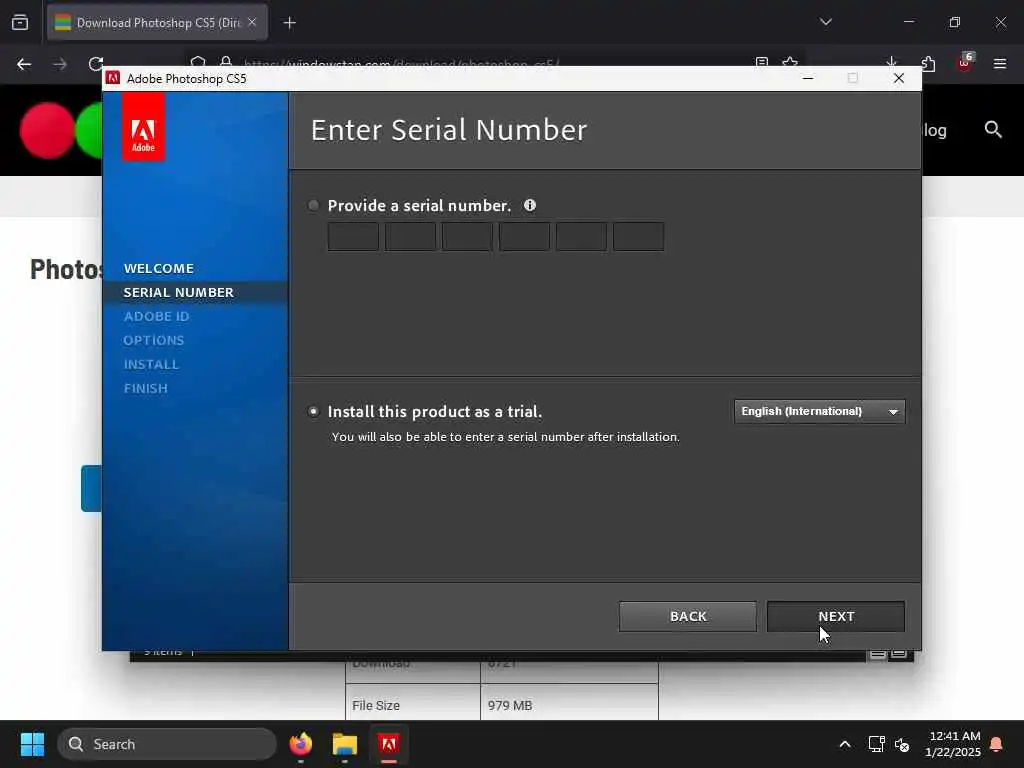The image size is (1024, 768).
Task: Select the OPTIONS step in sidebar
Action: coord(154,340)
